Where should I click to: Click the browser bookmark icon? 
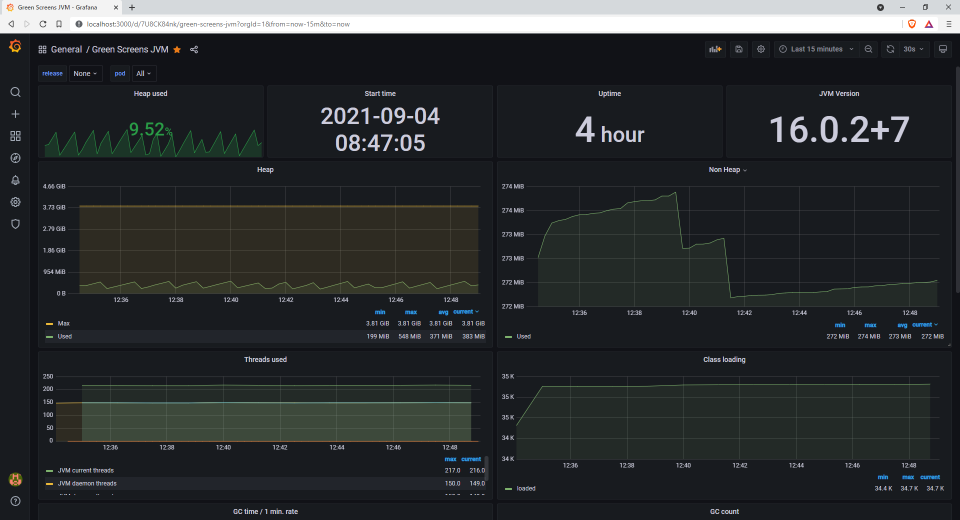59,24
